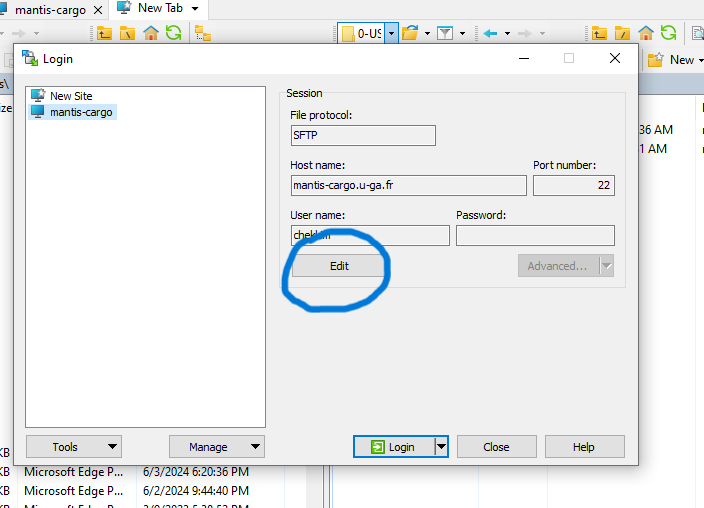This screenshot has width=704, height=508.
Task: Click the home directory icon in left toolbar
Action: (151, 33)
